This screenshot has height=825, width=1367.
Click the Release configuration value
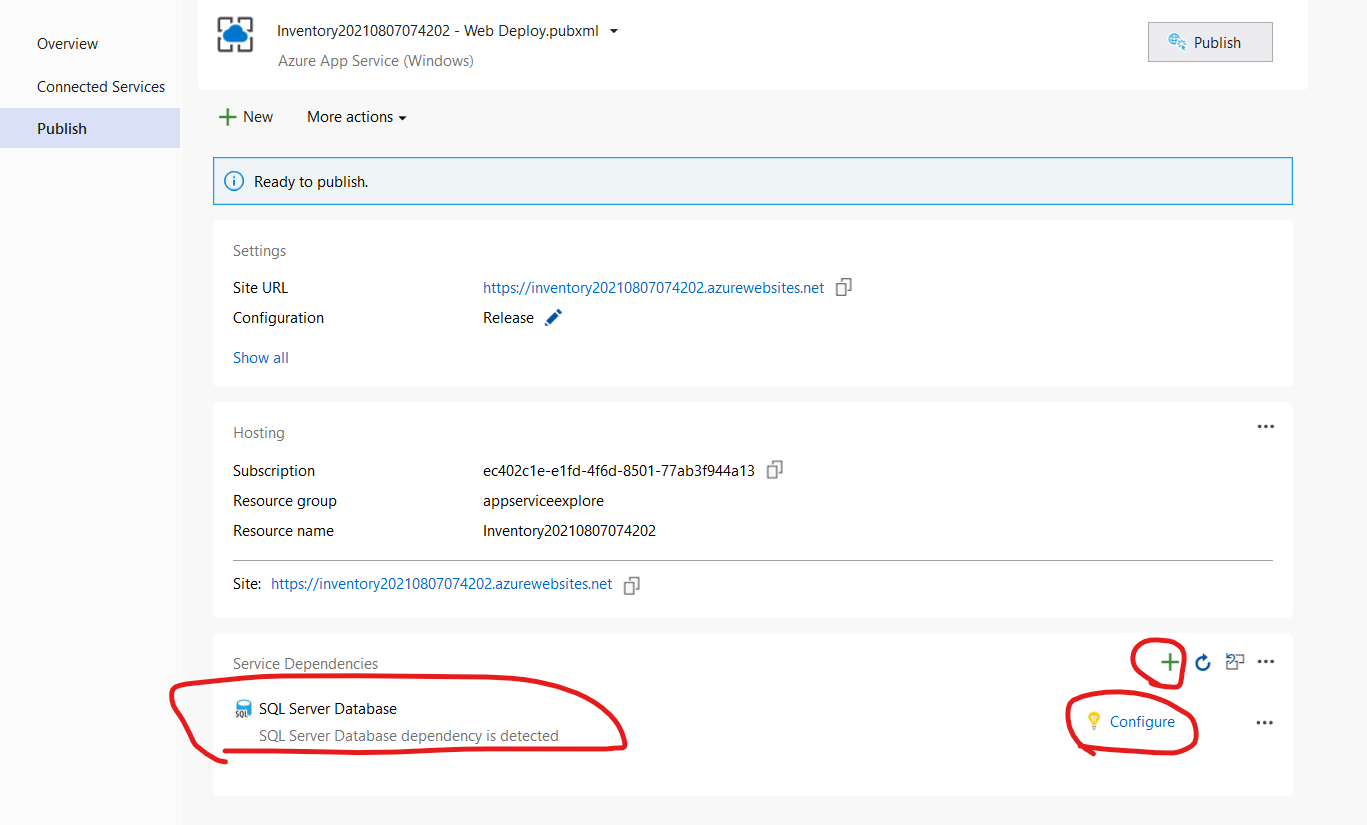508,318
